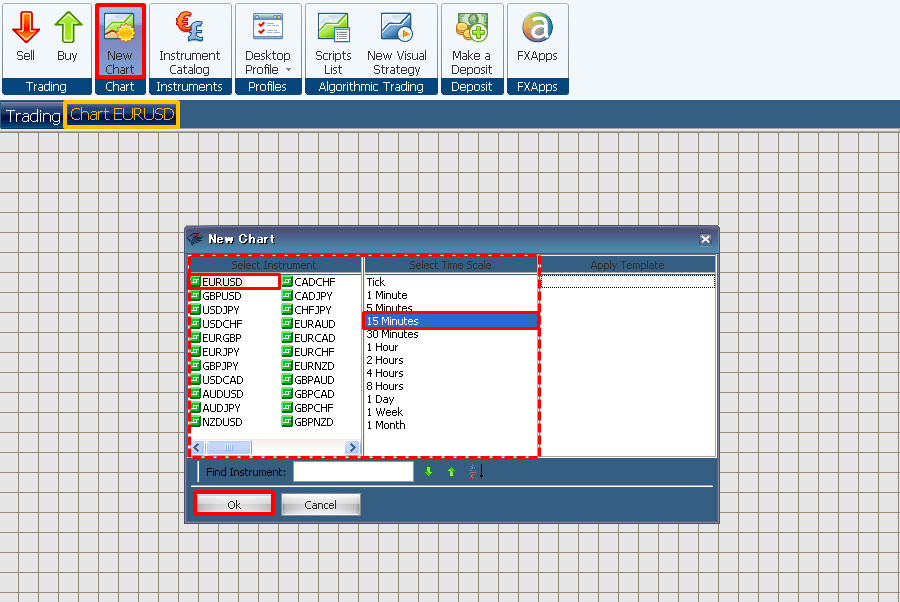This screenshot has width=900, height=602.
Task: Choose 1 Week time scale
Action: (x=451, y=412)
